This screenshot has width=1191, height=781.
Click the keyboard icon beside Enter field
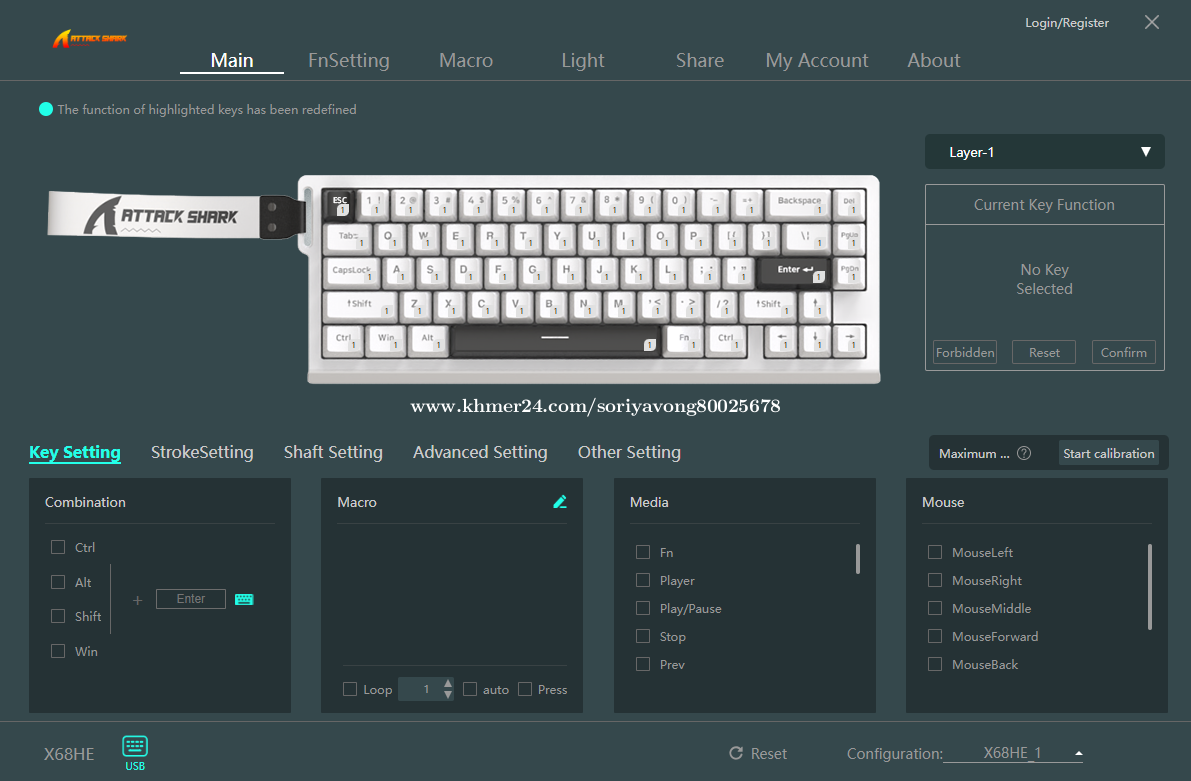pyautogui.click(x=244, y=599)
